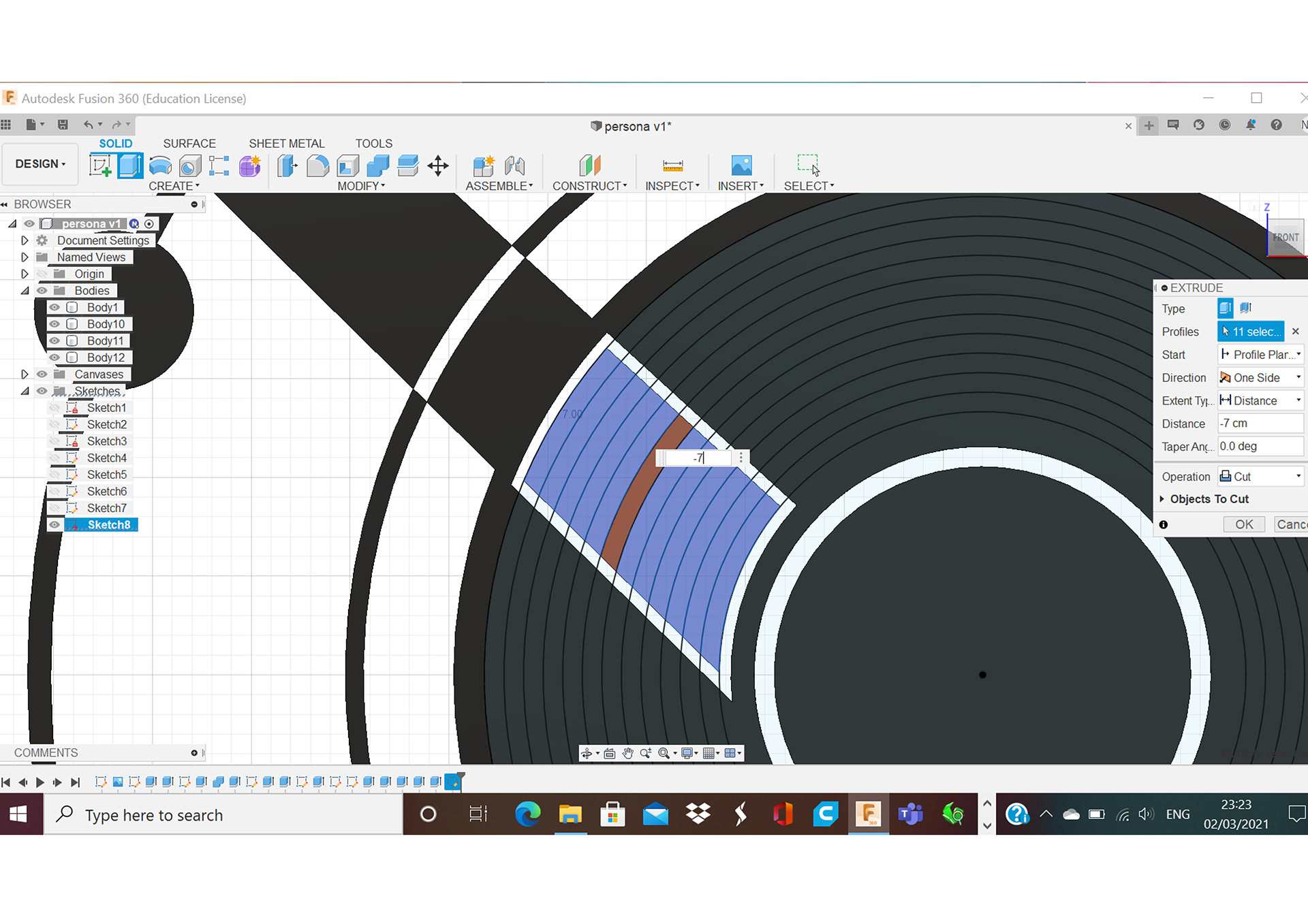Collapse the Sketches folder

point(25,392)
